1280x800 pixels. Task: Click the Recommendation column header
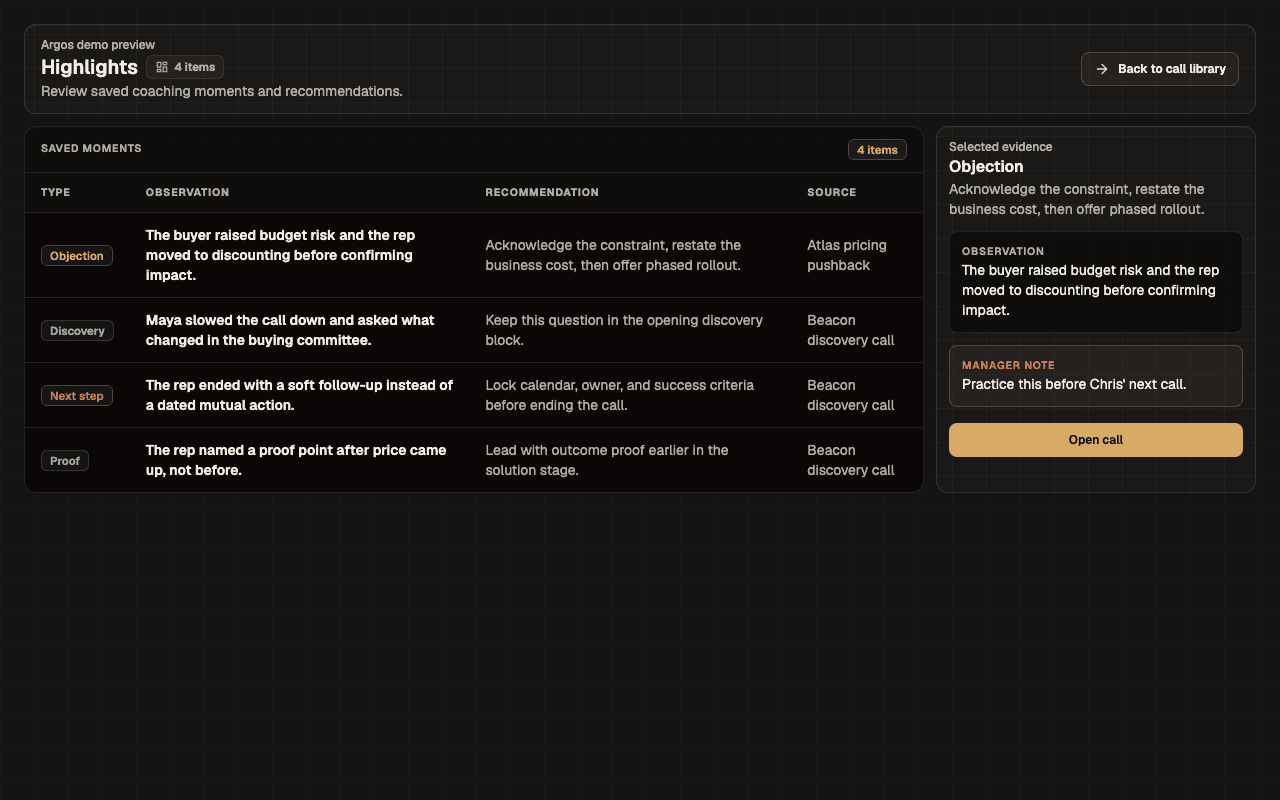point(542,192)
